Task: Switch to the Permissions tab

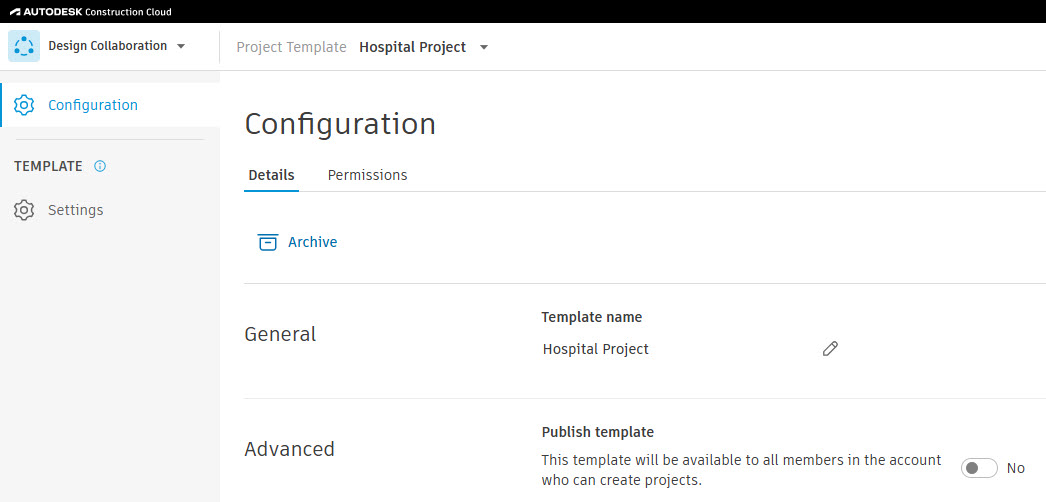Action: tap(368, 175)
